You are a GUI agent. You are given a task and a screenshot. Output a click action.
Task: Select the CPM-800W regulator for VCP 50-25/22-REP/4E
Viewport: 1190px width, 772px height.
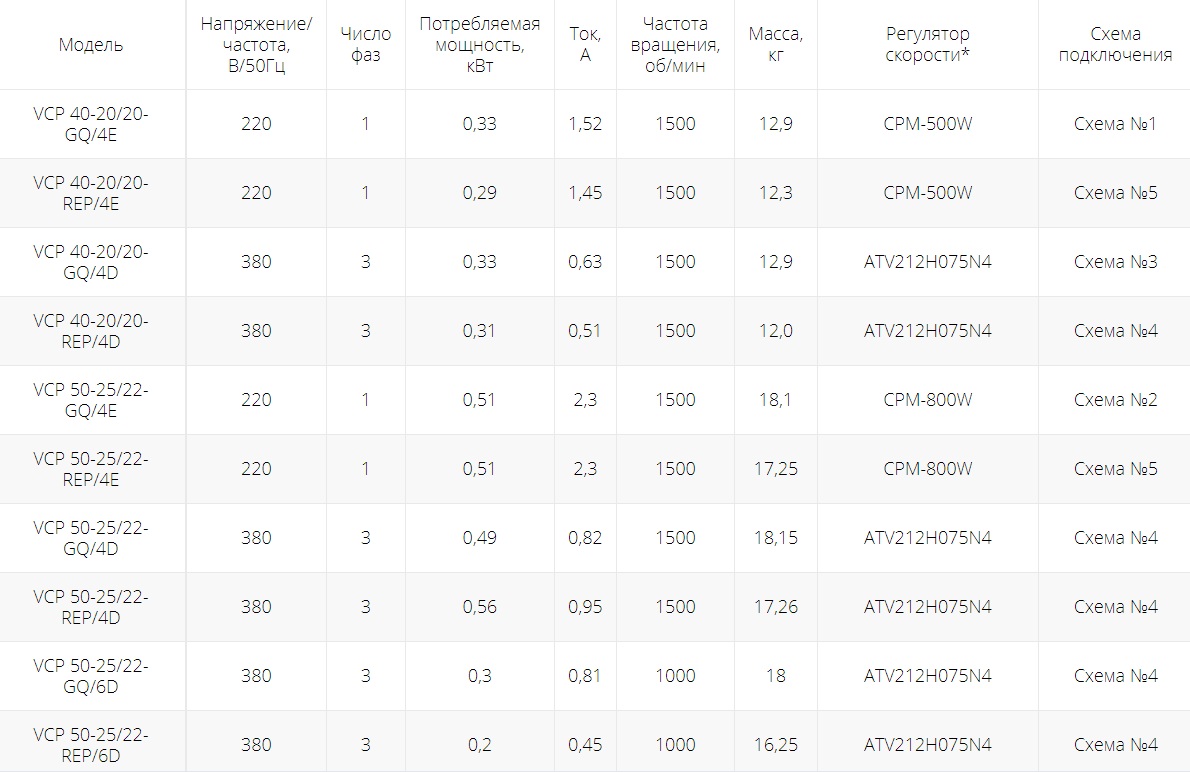(x=927, y=469)
